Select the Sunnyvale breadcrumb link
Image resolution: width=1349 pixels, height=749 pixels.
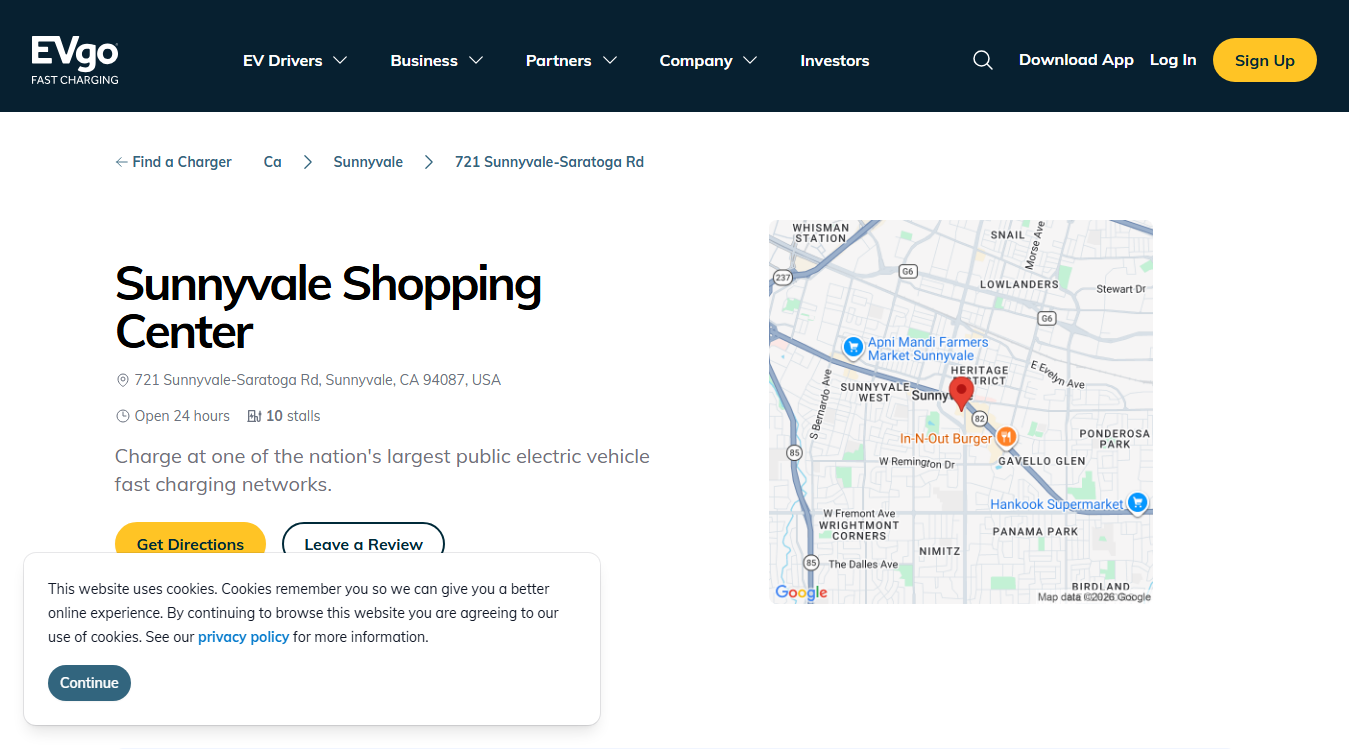pyautogui.click(x=368, y=162)
